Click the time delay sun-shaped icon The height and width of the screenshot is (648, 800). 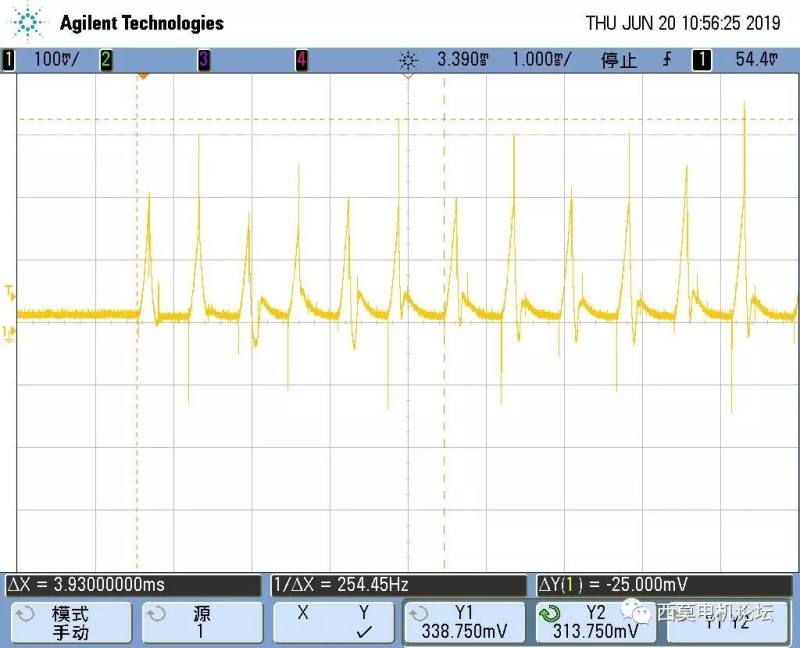406,60
